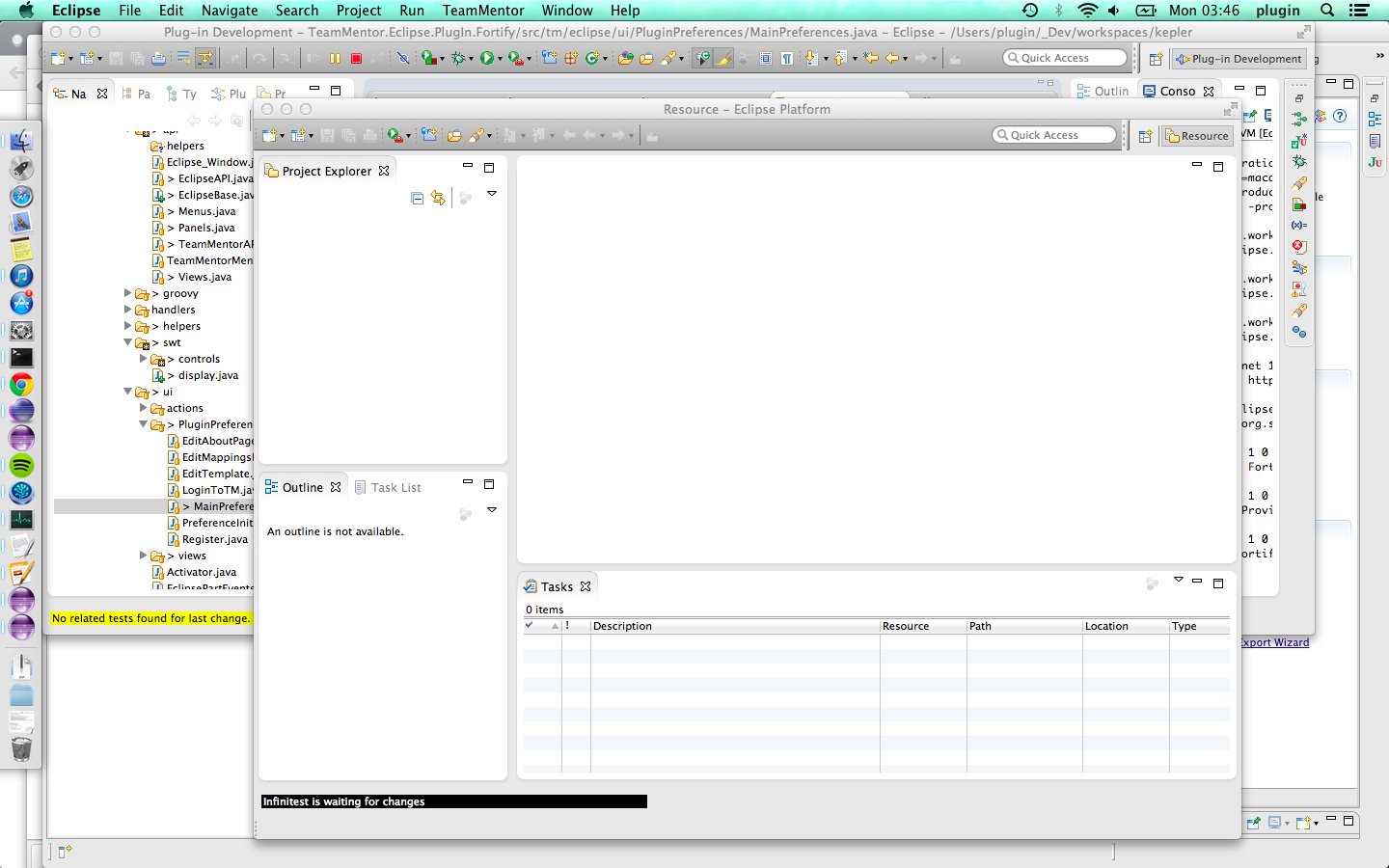Click the Debug bug icon in main toolbar
The image size is (1389, 868).
pos(458,59)
